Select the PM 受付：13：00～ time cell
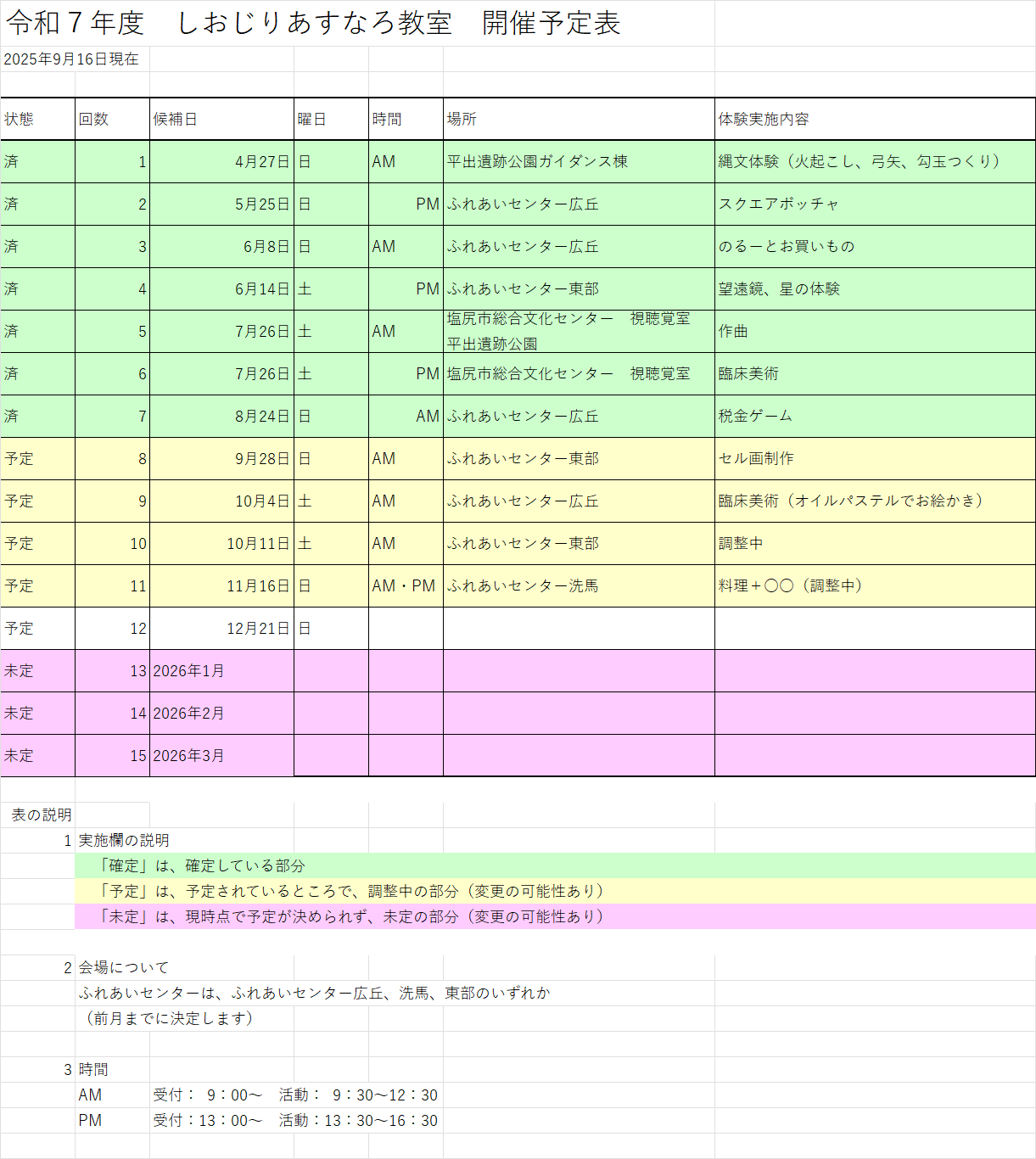 208,1121
